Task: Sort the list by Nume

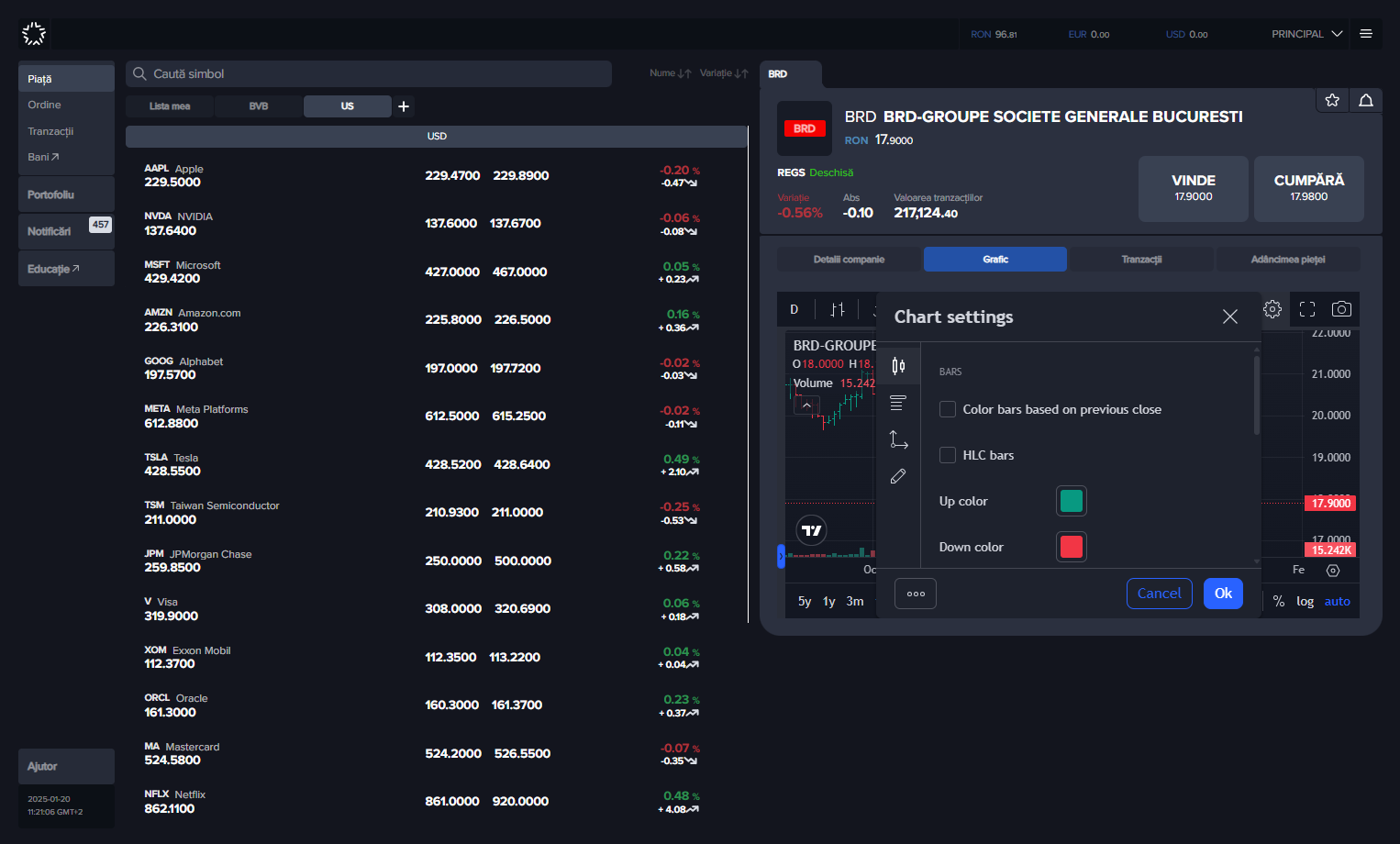Action: click(670, 73)
